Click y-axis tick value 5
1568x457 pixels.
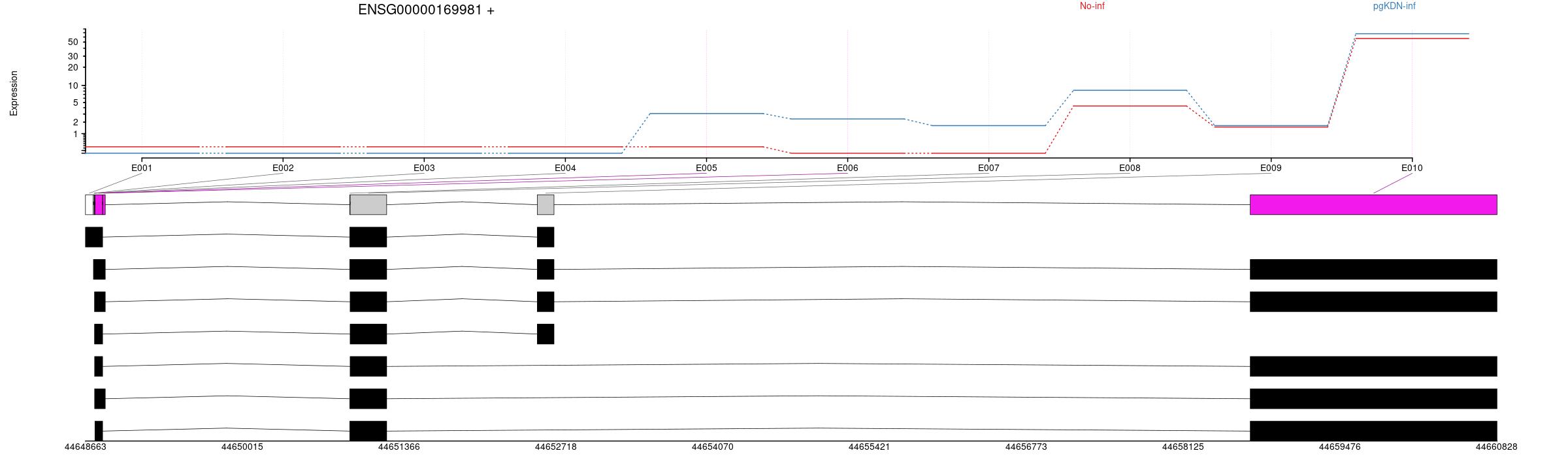pos(76,103)
